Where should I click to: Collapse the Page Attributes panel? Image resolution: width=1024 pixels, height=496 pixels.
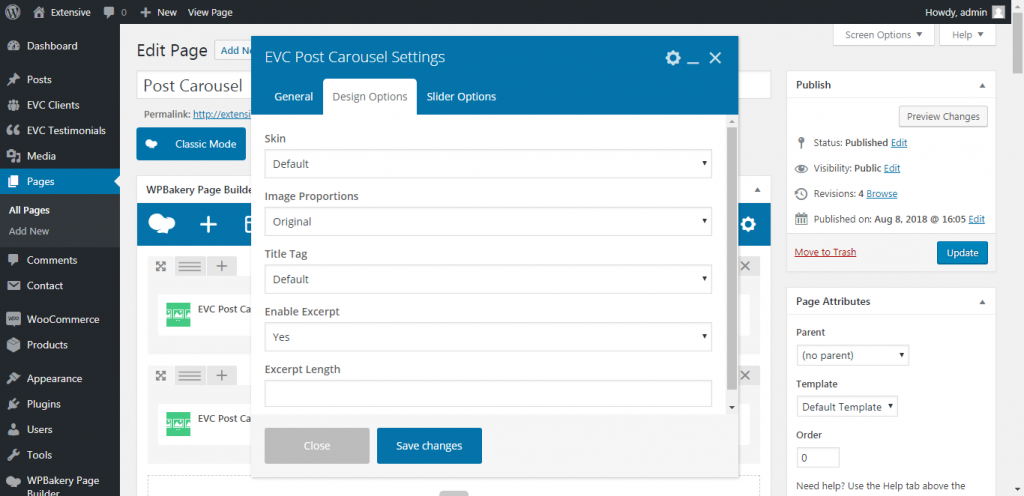tap(982, 302)
